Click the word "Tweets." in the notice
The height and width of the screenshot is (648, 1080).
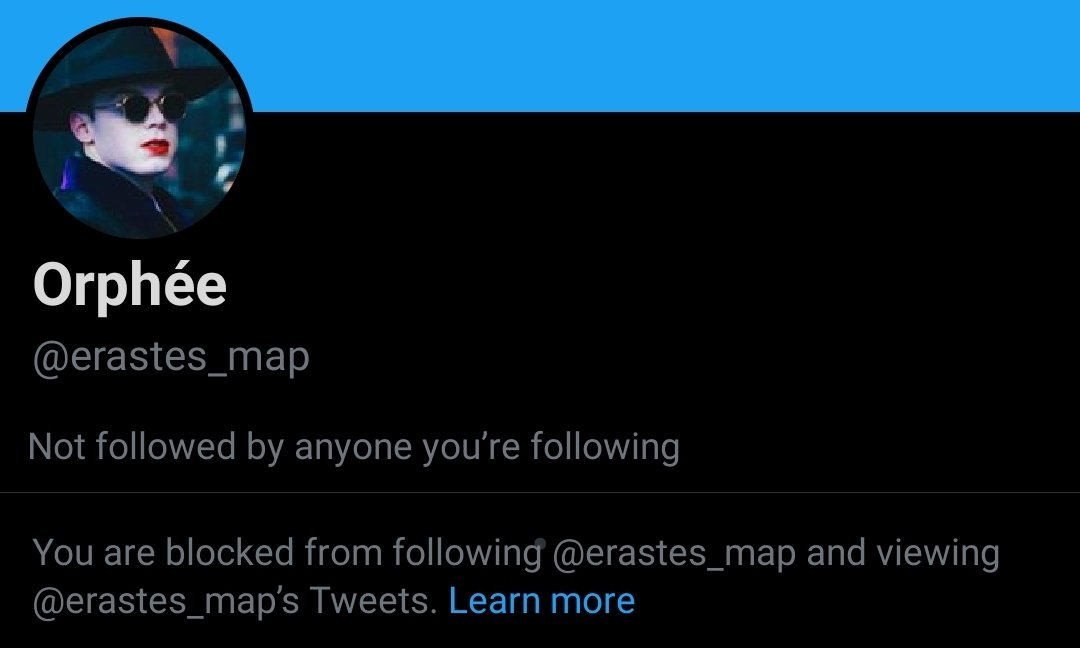click(373, 600)
